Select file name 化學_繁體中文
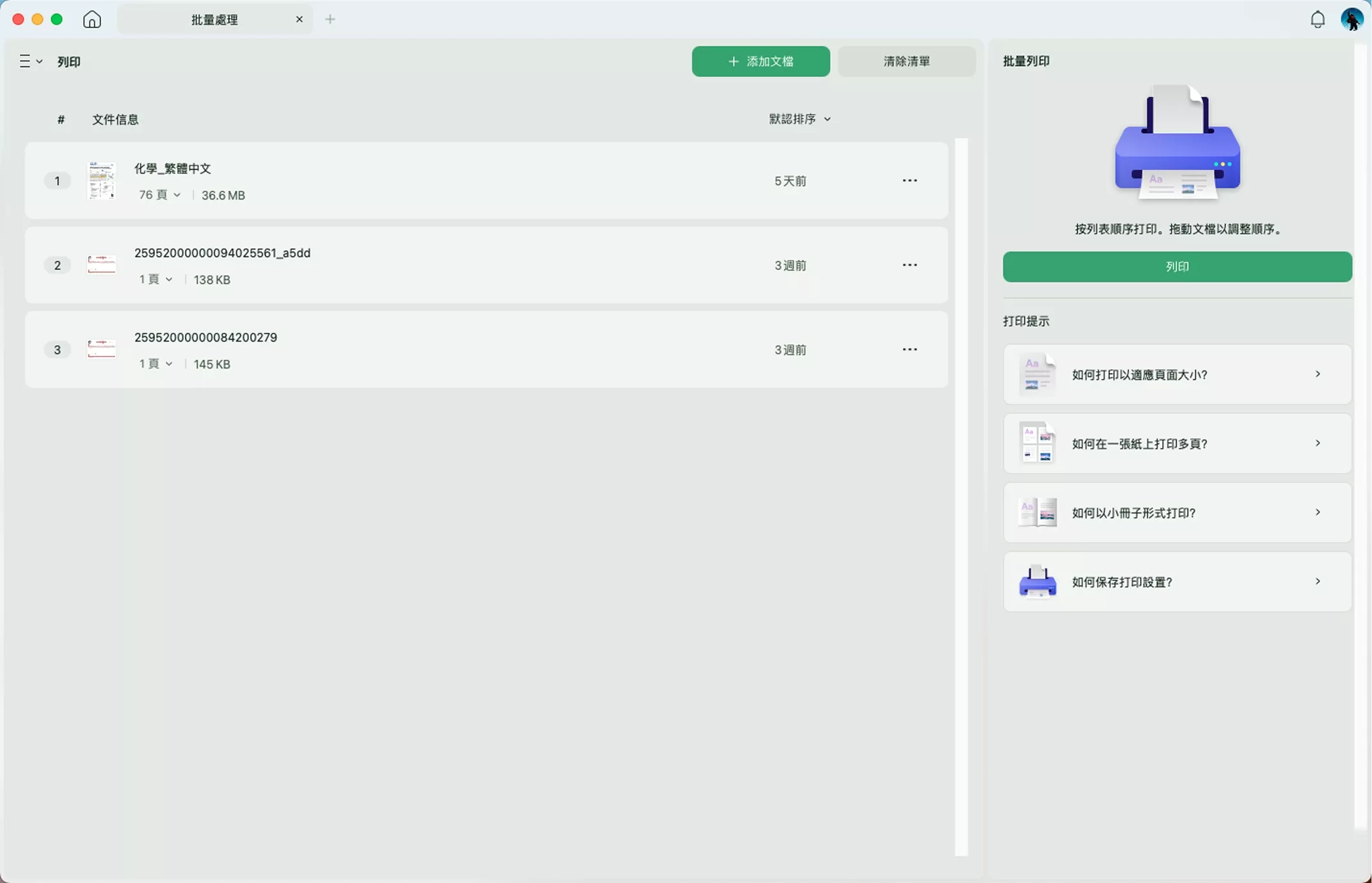This screenshot has width=1372, height=883. [172, 168]
